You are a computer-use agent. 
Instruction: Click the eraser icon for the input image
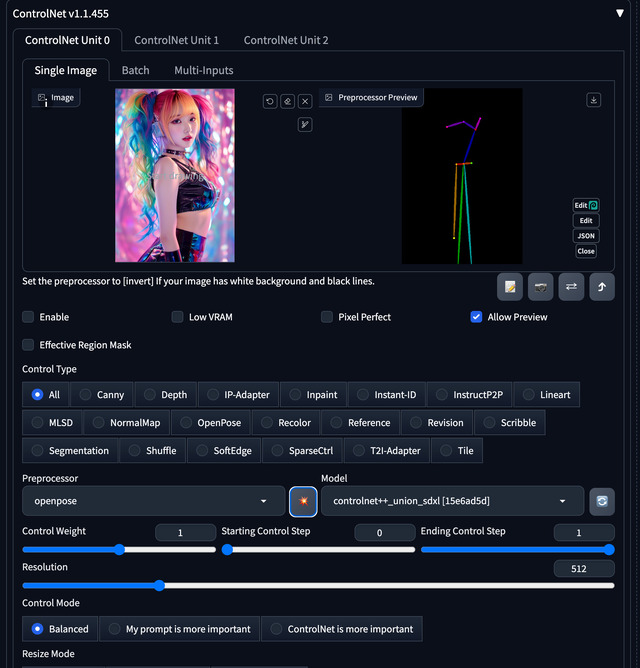287,101
